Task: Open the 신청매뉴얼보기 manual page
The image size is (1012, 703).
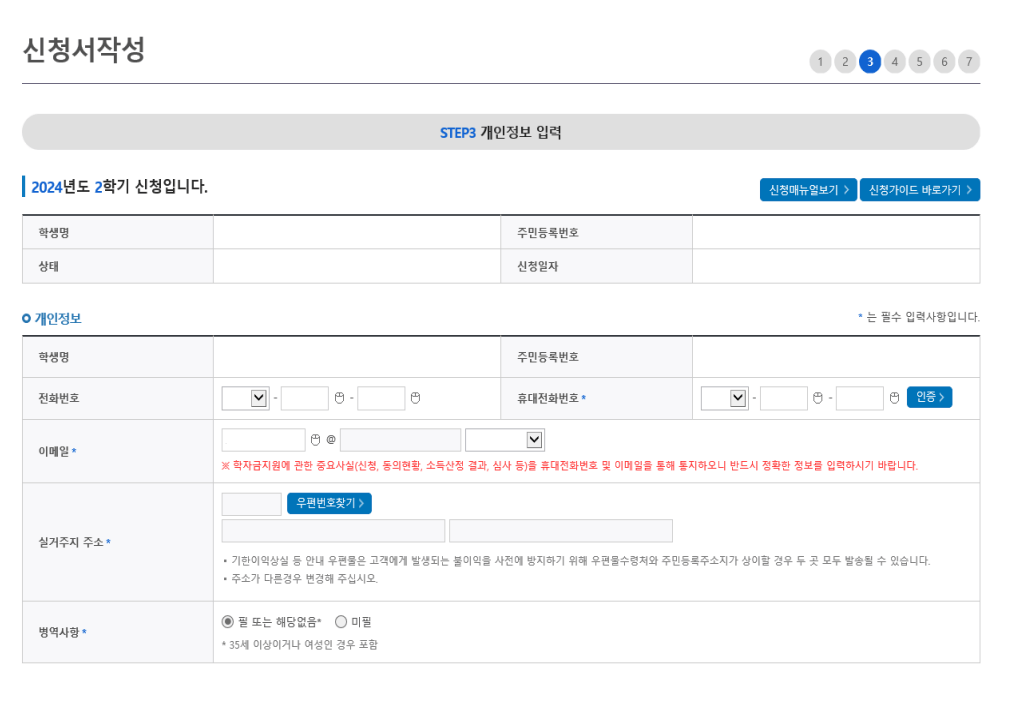Action: tap(807, 189)
